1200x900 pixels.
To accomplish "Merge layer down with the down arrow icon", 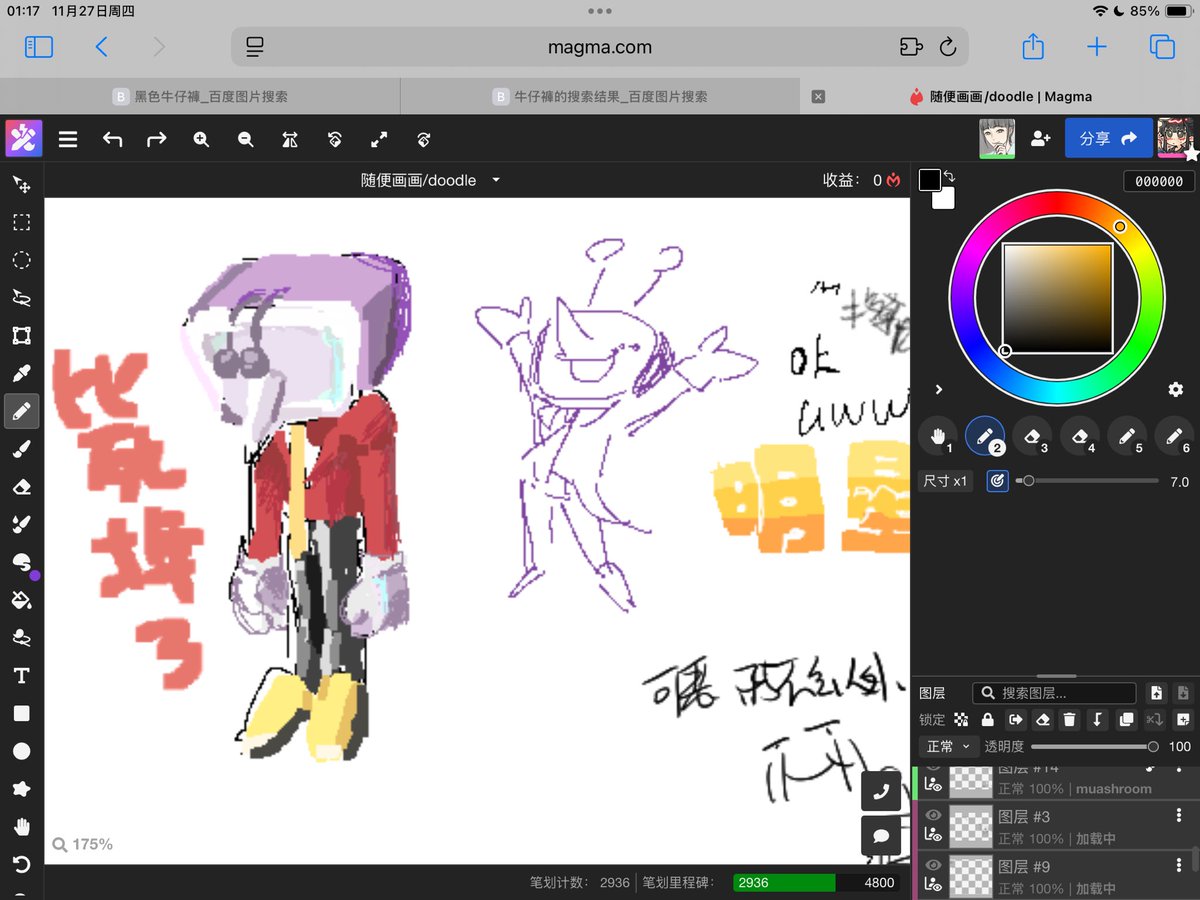I will point(1098,719).
